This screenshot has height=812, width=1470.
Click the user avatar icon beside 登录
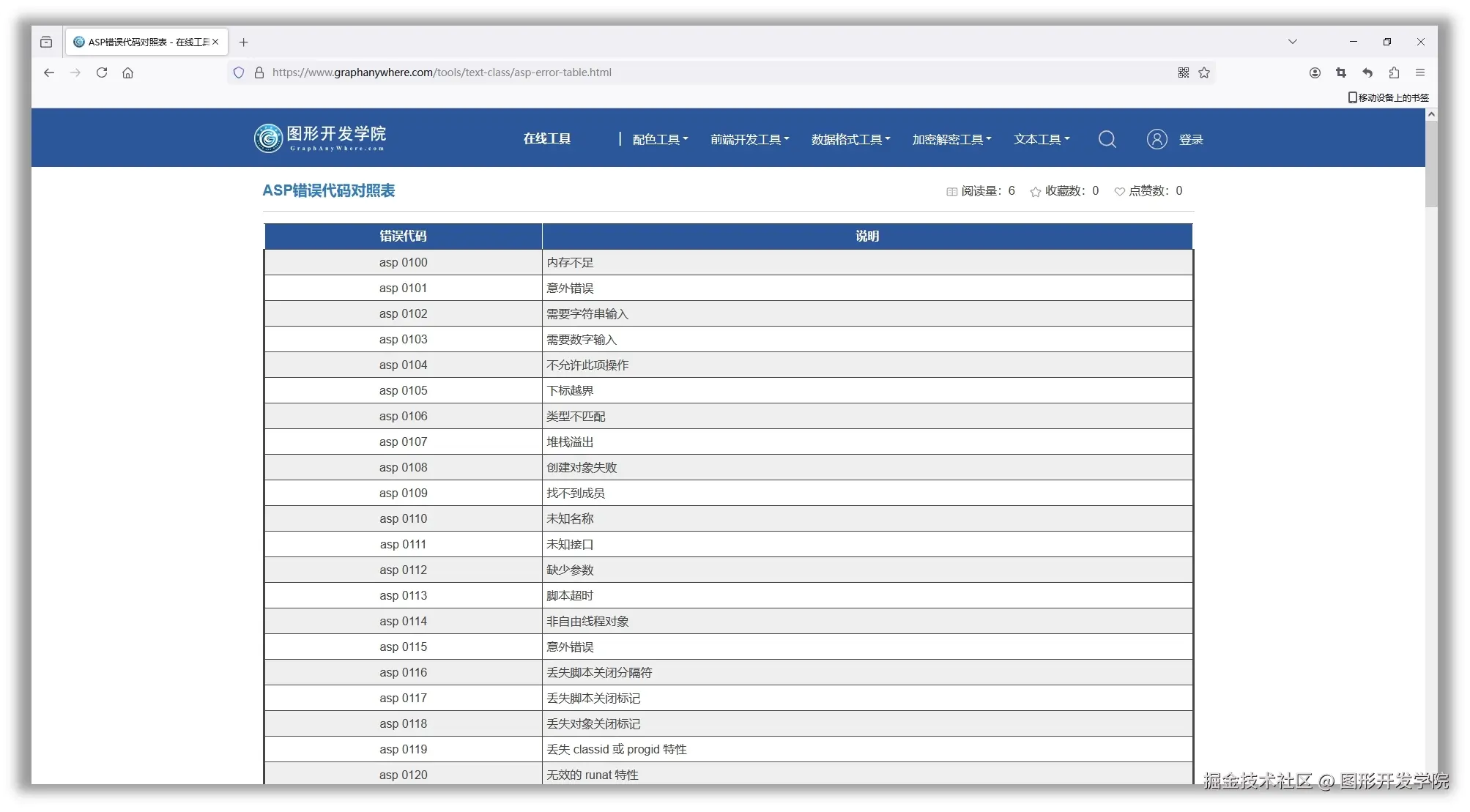tap(1156, 139)
